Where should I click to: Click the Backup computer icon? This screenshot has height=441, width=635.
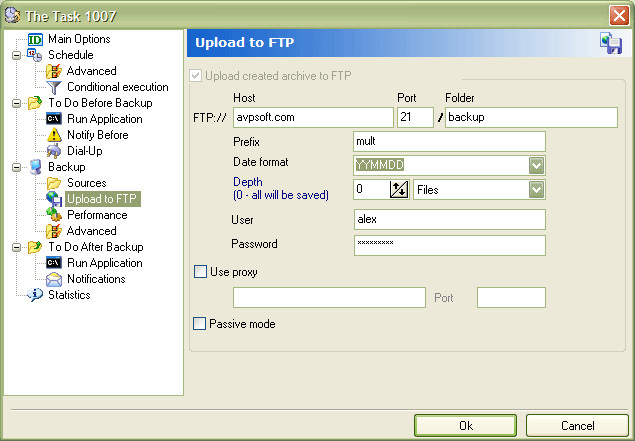[x=36, y=167]
